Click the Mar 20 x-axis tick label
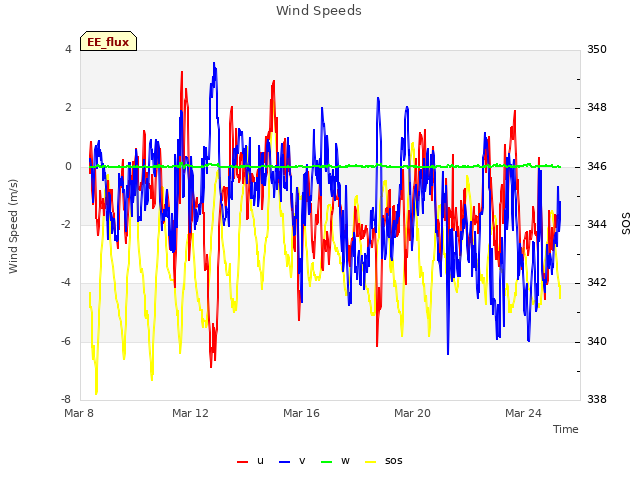The width and height of the screenshot is (640, 480). click(412, 413)
